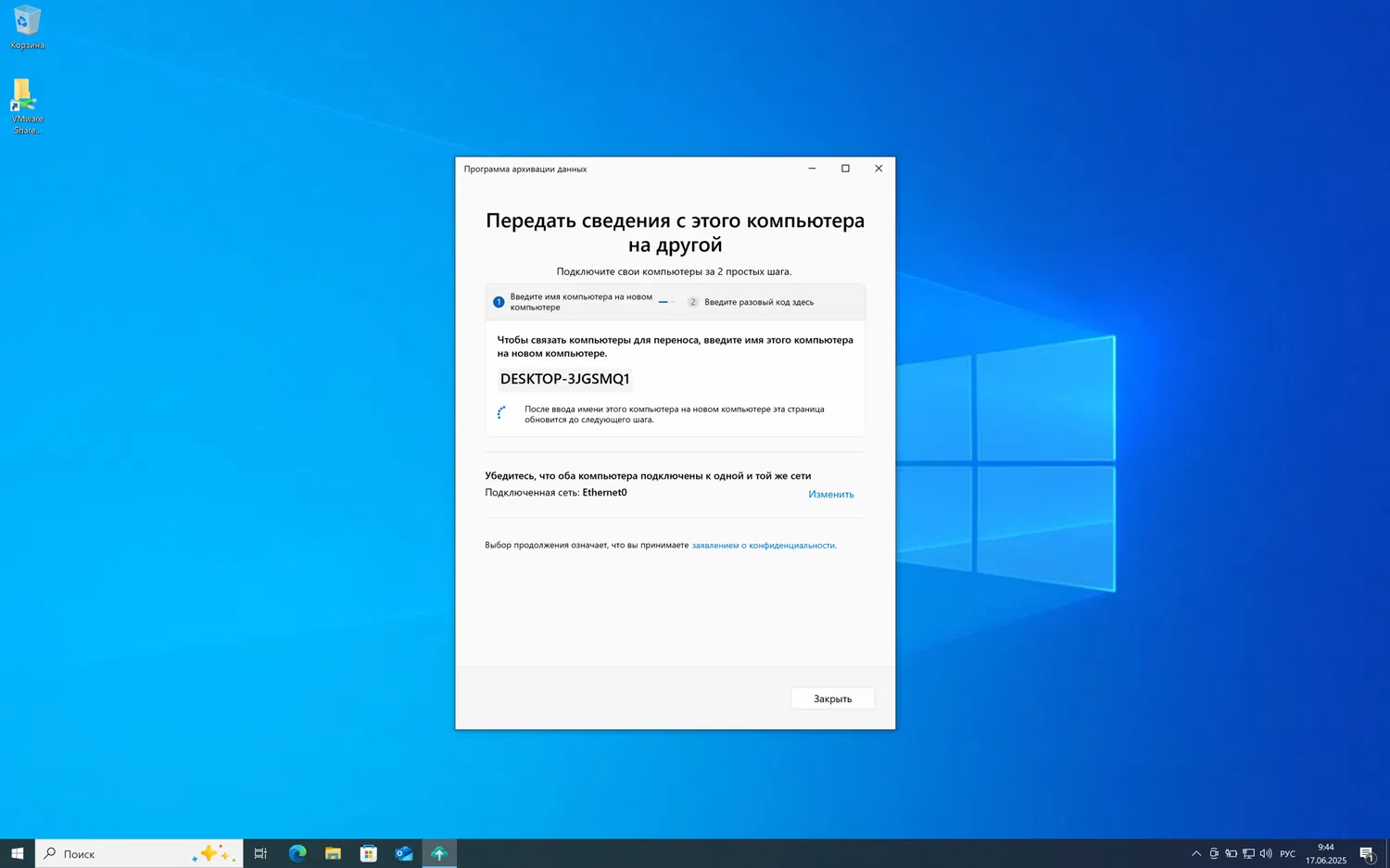Open File Explorer from the taskbar

(333, 853)
